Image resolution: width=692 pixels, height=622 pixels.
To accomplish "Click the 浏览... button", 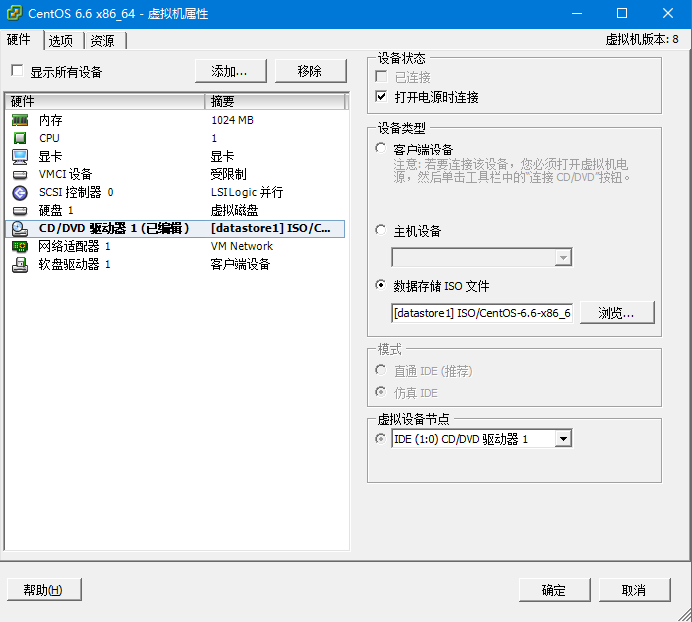I will point(617,313).
